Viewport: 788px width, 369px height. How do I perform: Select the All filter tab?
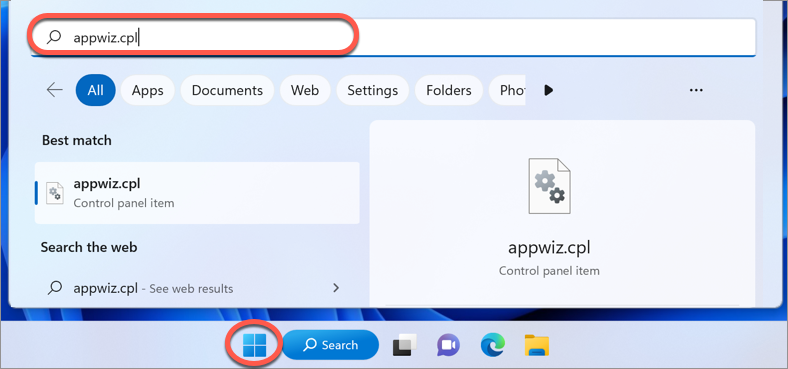pyautogui.click(x=95, y=90)
